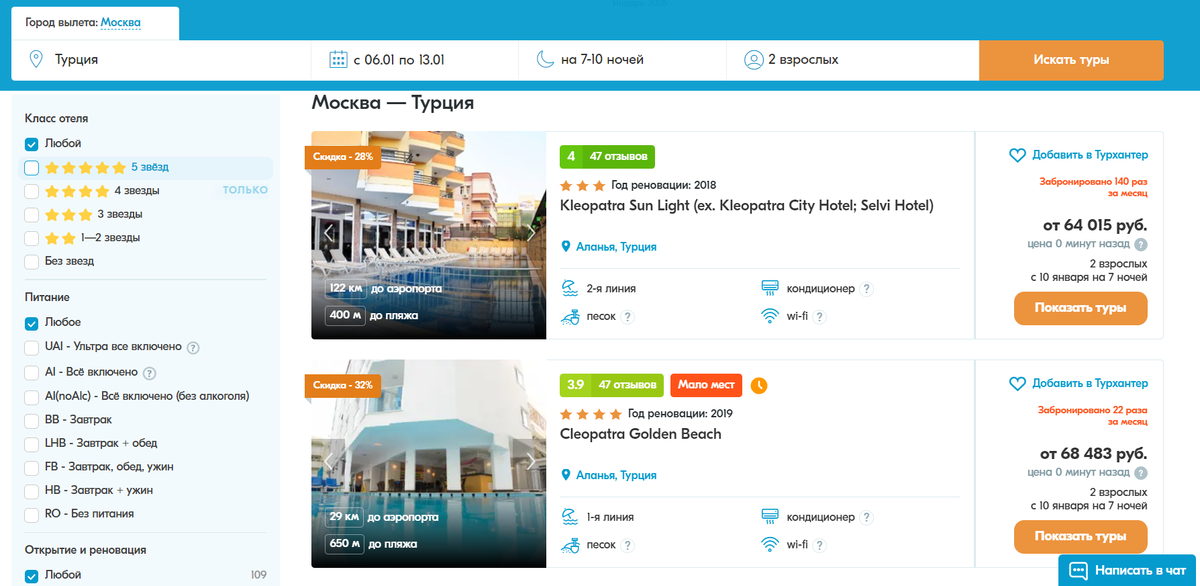1200x586 pixels.
Task: Click question mark next to wi-fi, Cleopatra Golden Beach
Action: point(819,545)
